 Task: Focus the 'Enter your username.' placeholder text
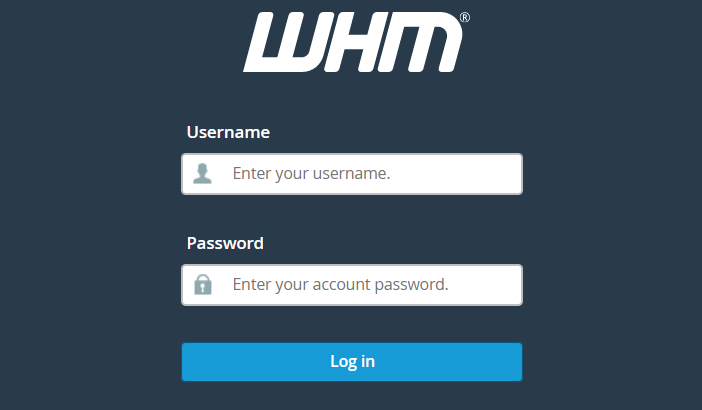click(x=312, y=174)
